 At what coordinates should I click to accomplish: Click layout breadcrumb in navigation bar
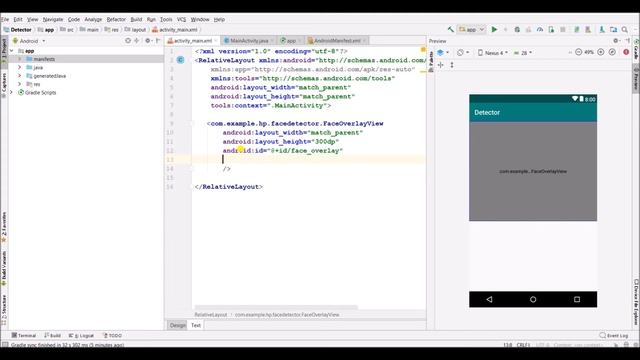(x=135, y=30)
